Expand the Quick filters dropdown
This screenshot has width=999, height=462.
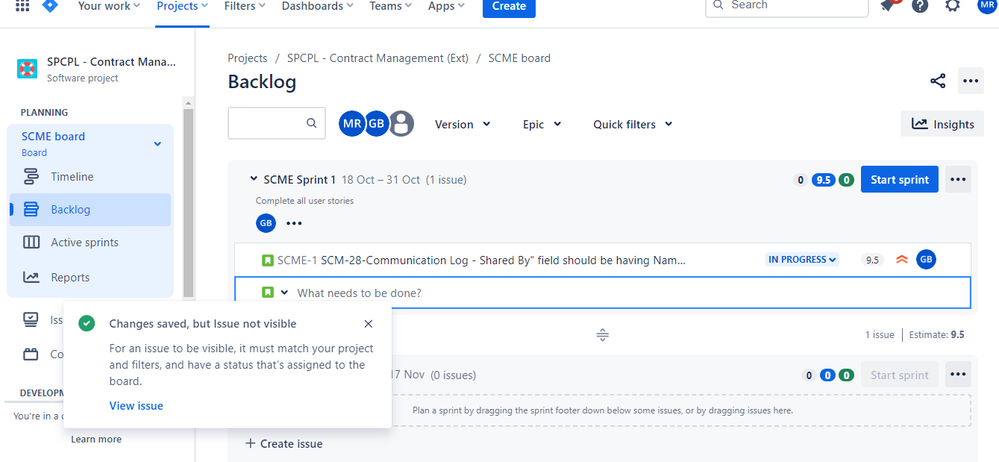(x=633, y=124)
